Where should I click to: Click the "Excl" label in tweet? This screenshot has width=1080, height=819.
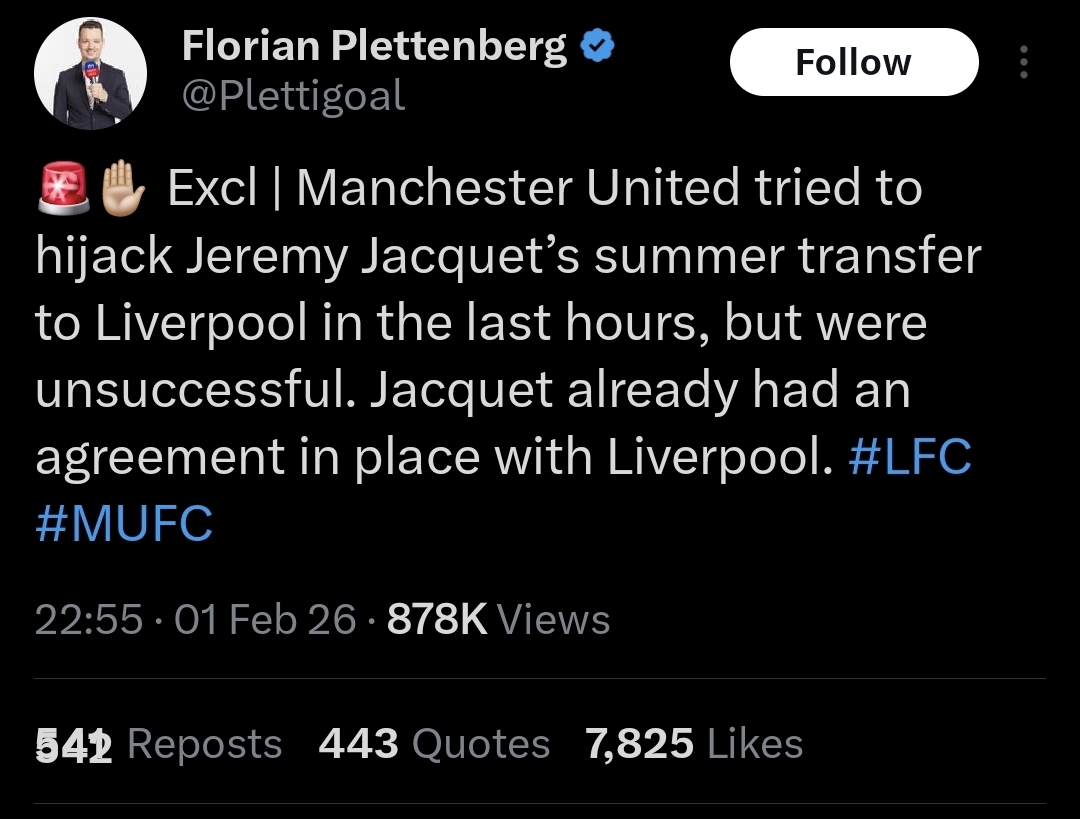(x=212, y=188)
